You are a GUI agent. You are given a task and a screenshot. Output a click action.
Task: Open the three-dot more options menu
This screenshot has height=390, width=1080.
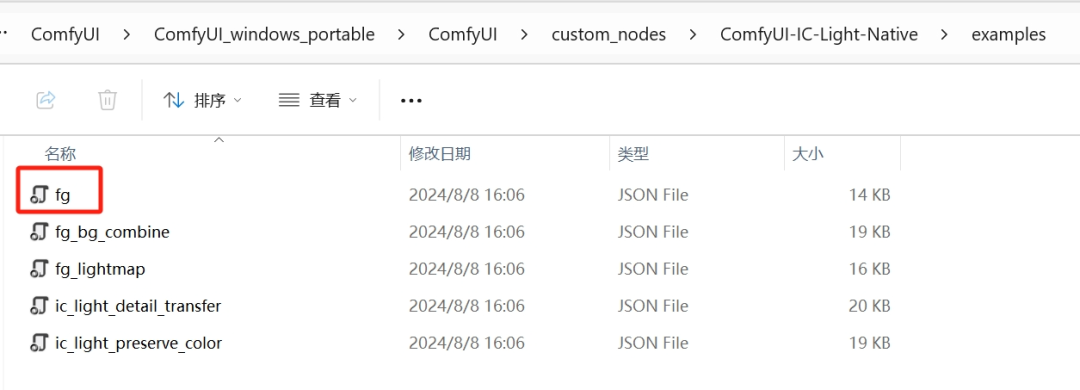[411, 101]
